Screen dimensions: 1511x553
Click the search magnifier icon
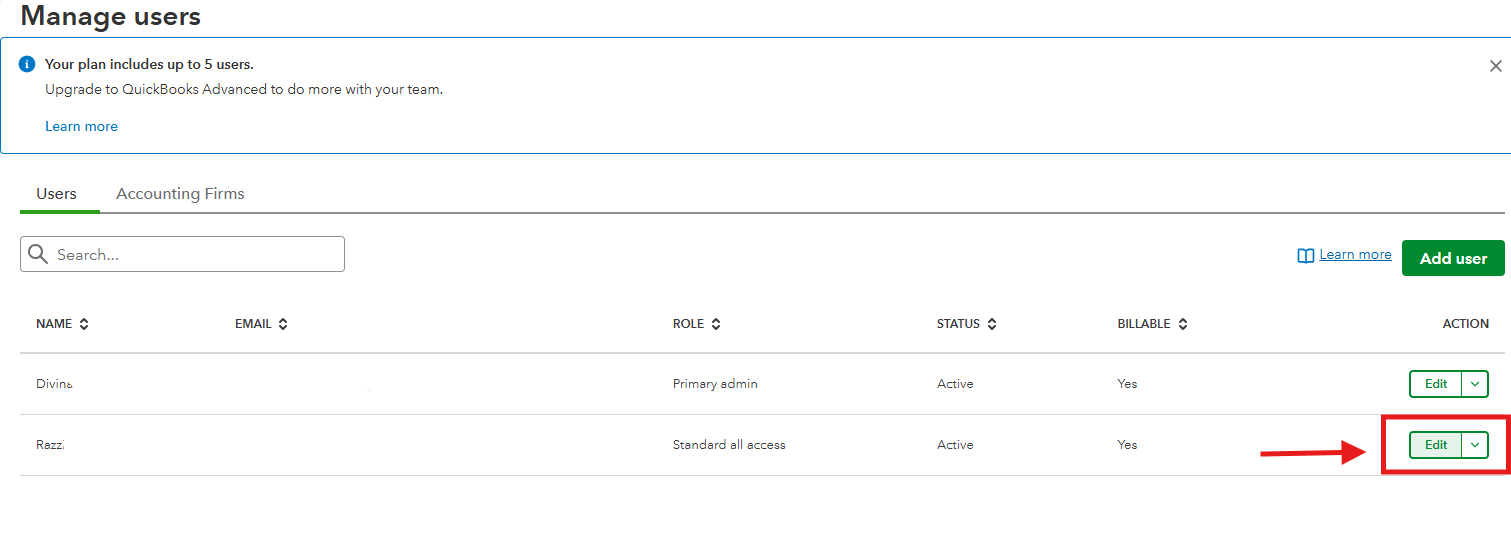click(x=38, y=254)
